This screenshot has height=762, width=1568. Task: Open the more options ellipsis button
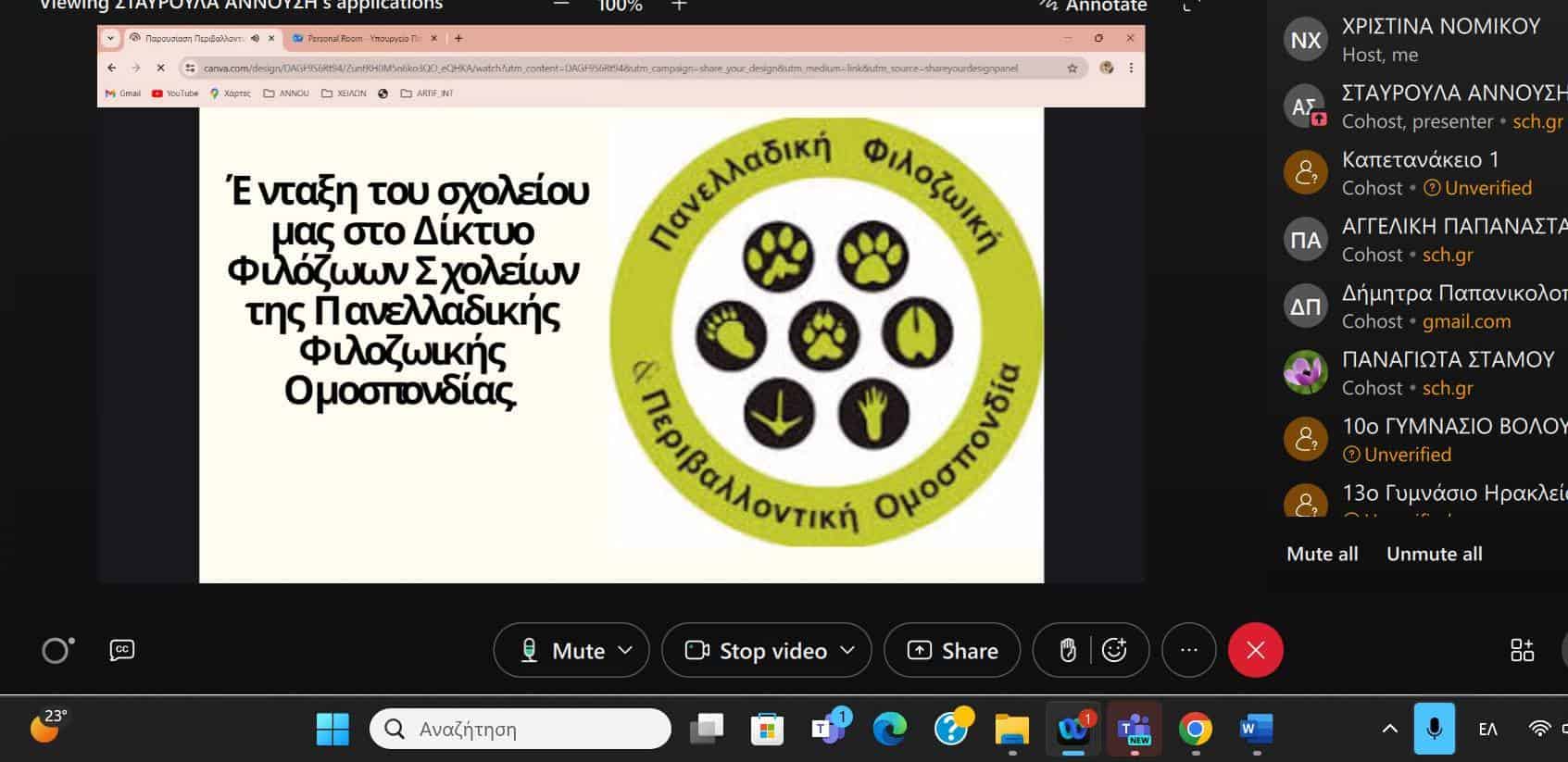point(1188,650)
